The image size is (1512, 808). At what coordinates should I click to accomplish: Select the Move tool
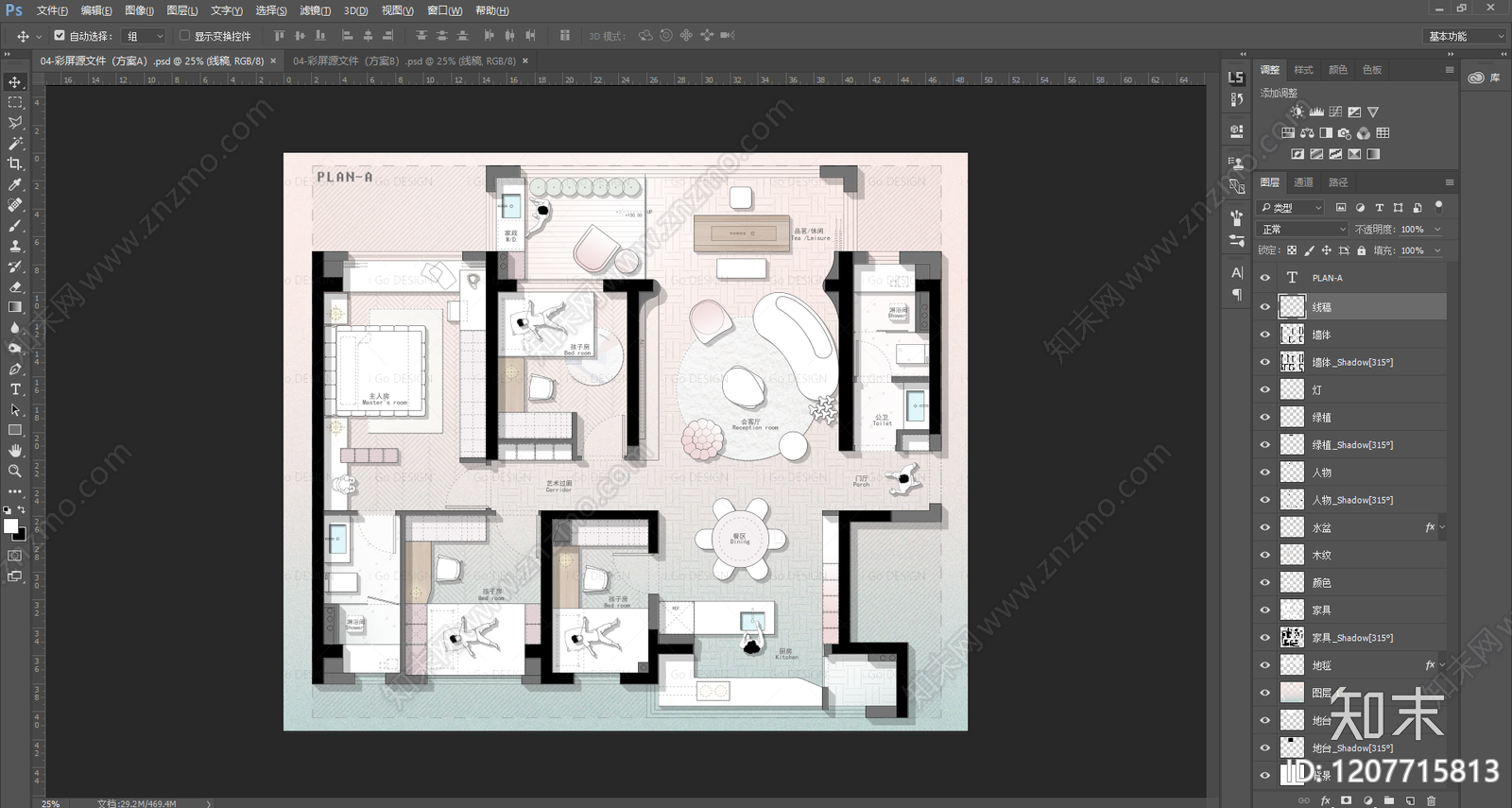point(15,82)
